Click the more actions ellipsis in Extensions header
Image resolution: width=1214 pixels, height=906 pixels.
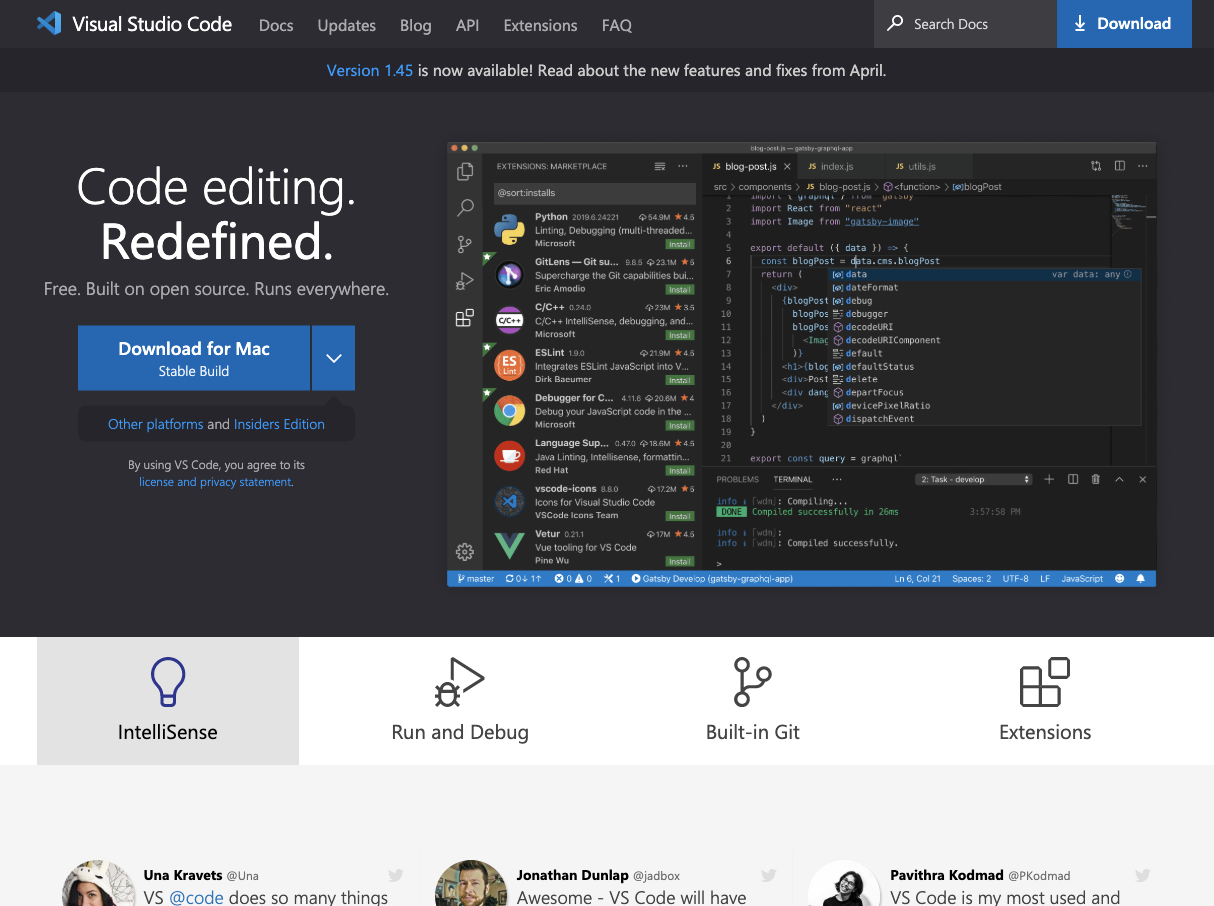683,166
